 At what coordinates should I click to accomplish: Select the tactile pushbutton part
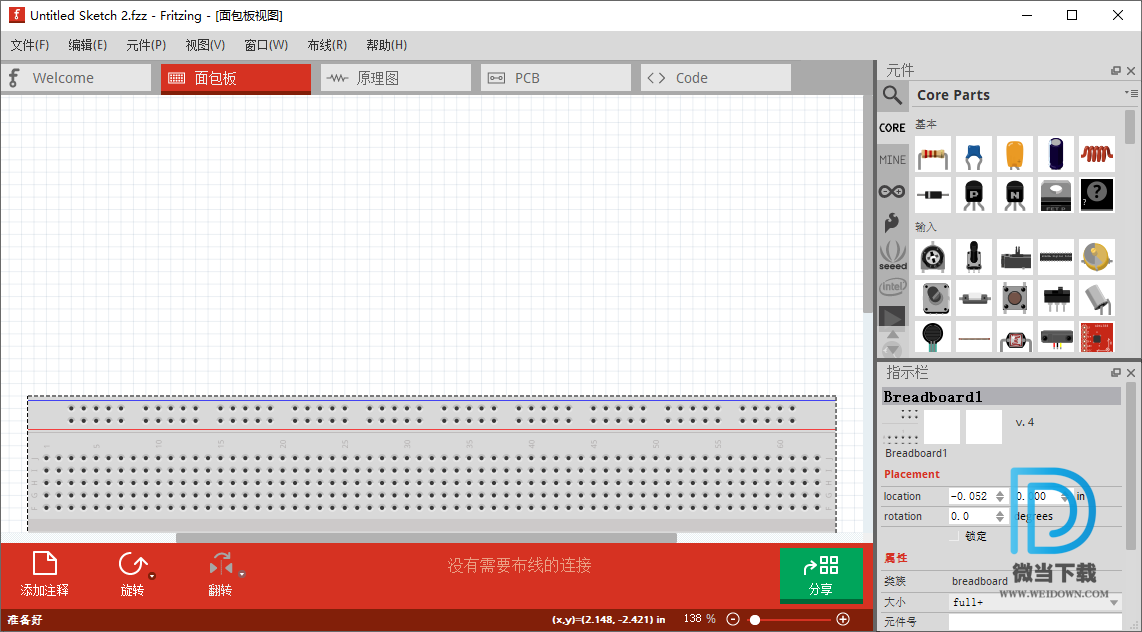click(1015, 298)
